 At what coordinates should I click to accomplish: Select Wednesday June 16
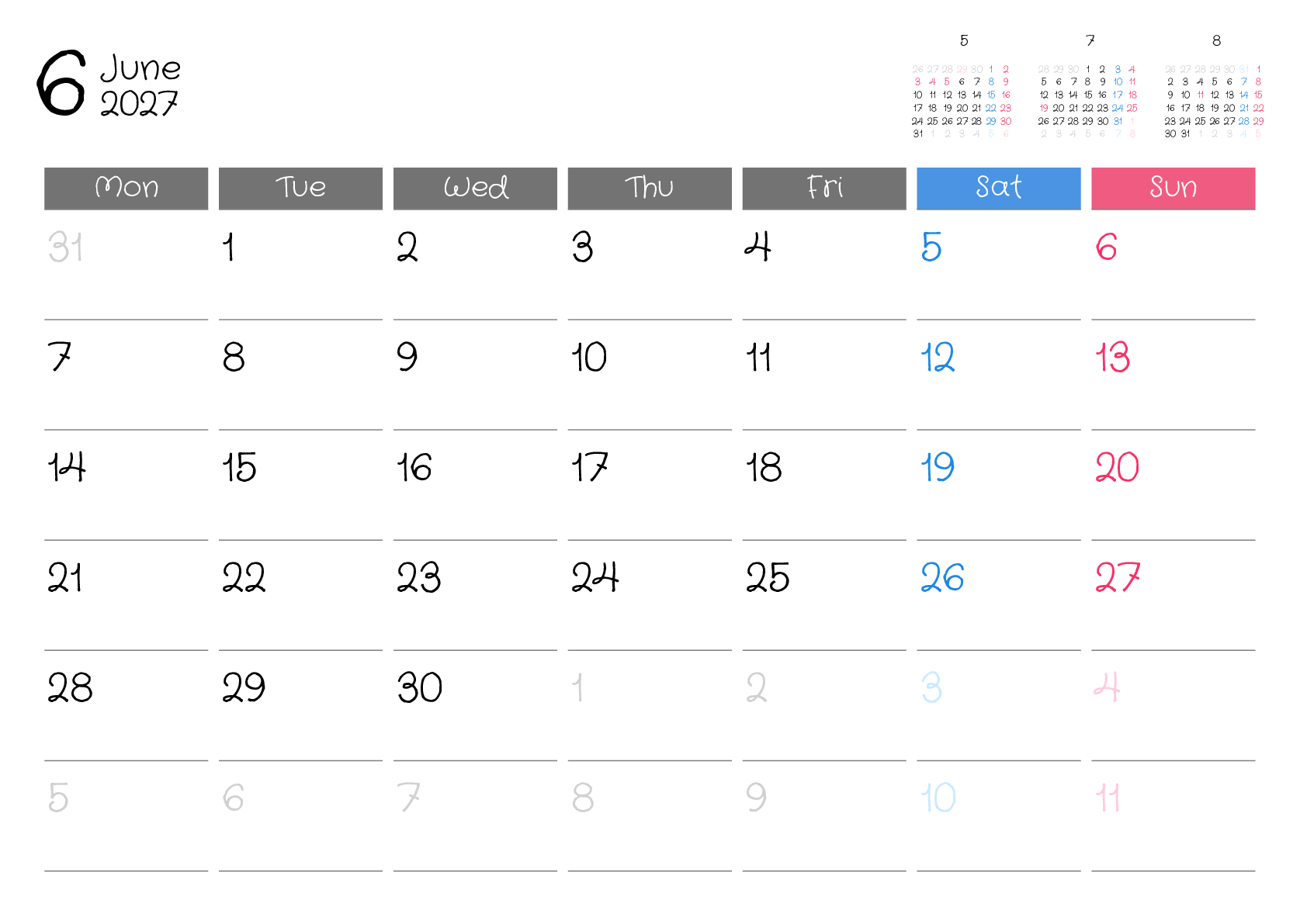tap(414, 469)
